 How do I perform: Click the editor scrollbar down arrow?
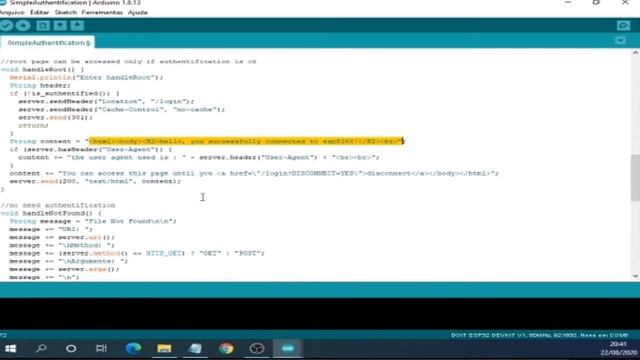[x=635, y=276]
